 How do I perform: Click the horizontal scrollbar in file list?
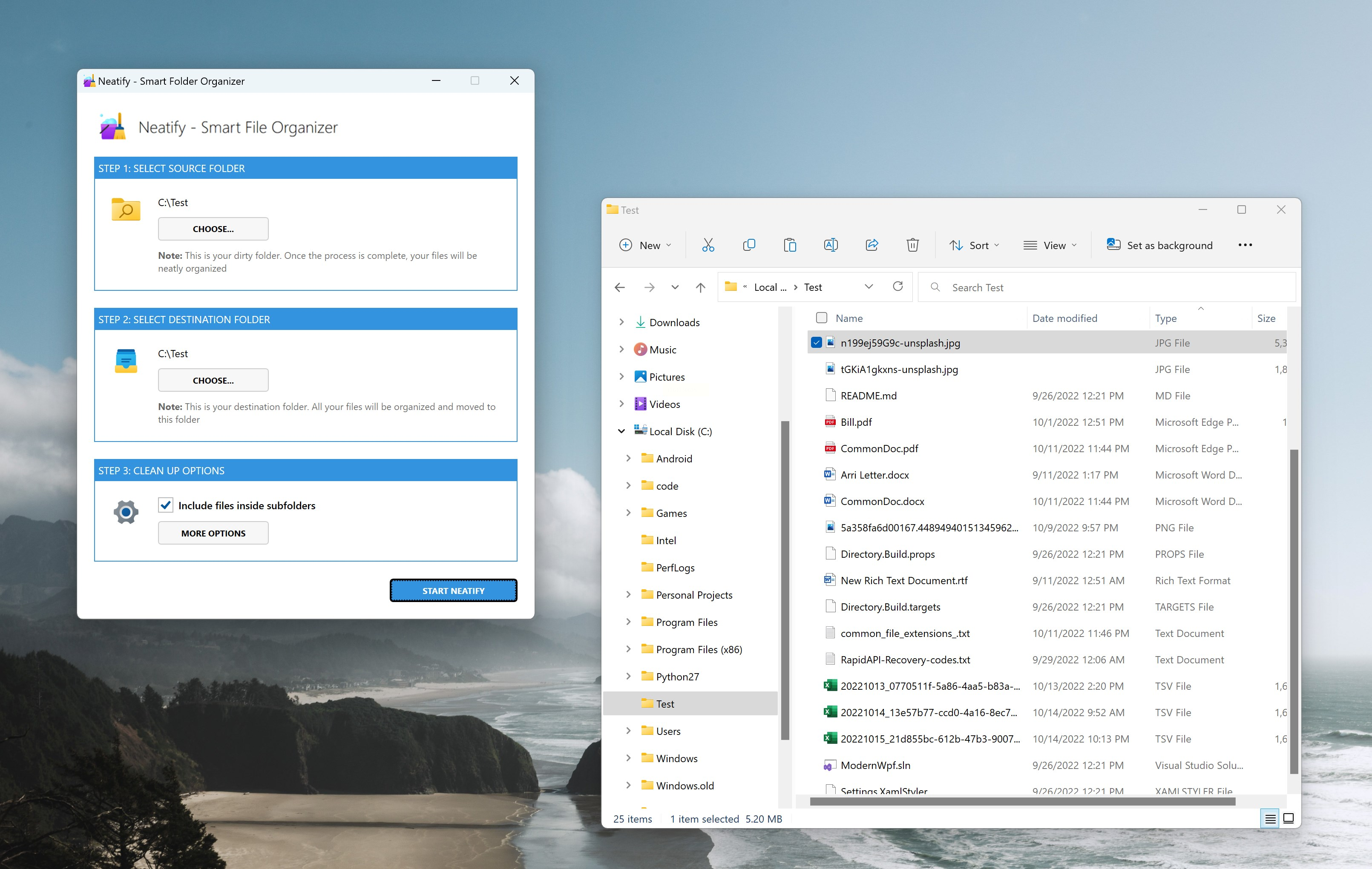[x=1022, y=801]
